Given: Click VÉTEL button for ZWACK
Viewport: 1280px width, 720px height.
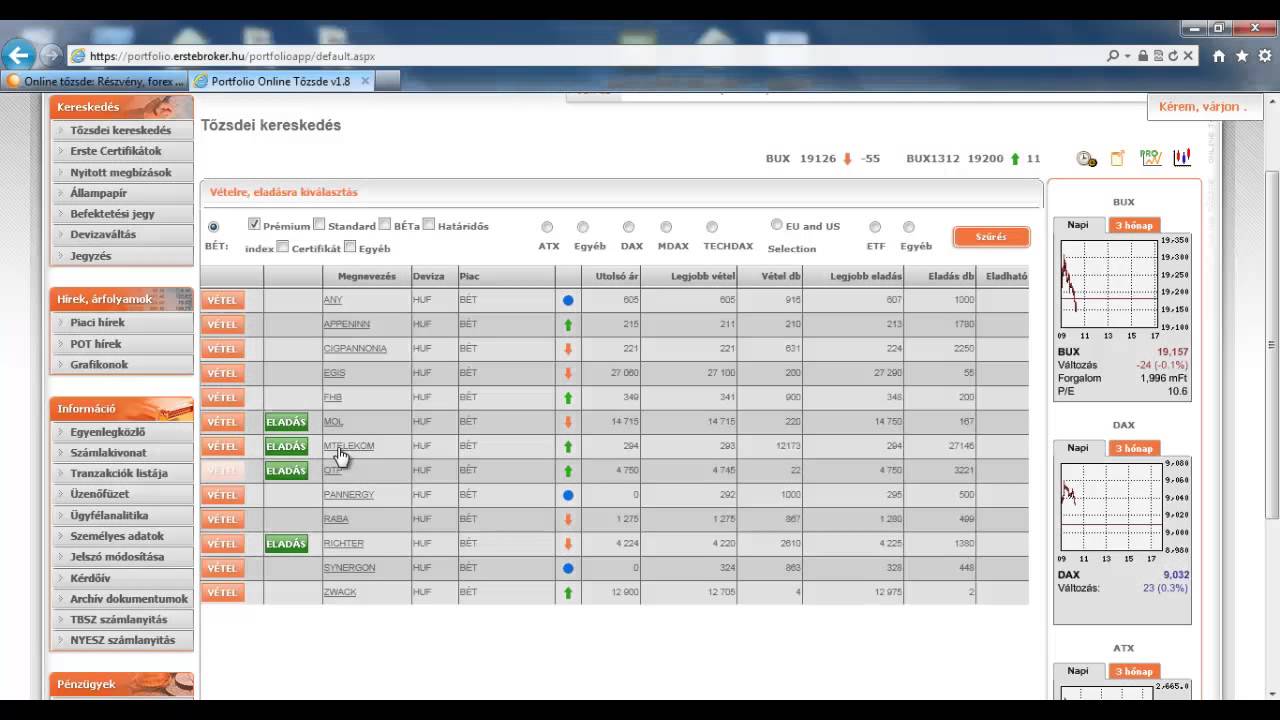Looking at the screenshot, I should pos(222,592).
